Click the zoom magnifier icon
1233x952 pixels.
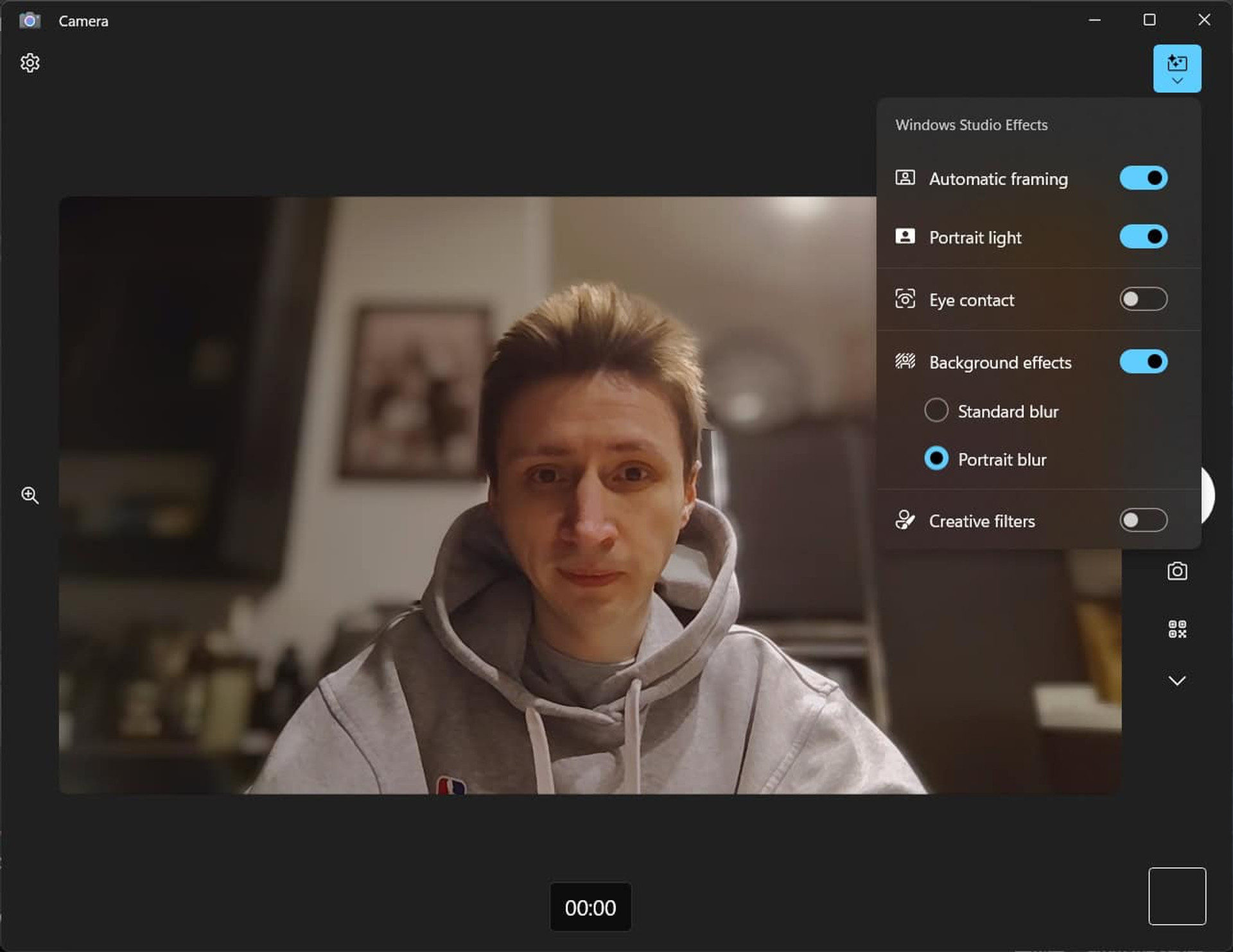coord(30,495)
